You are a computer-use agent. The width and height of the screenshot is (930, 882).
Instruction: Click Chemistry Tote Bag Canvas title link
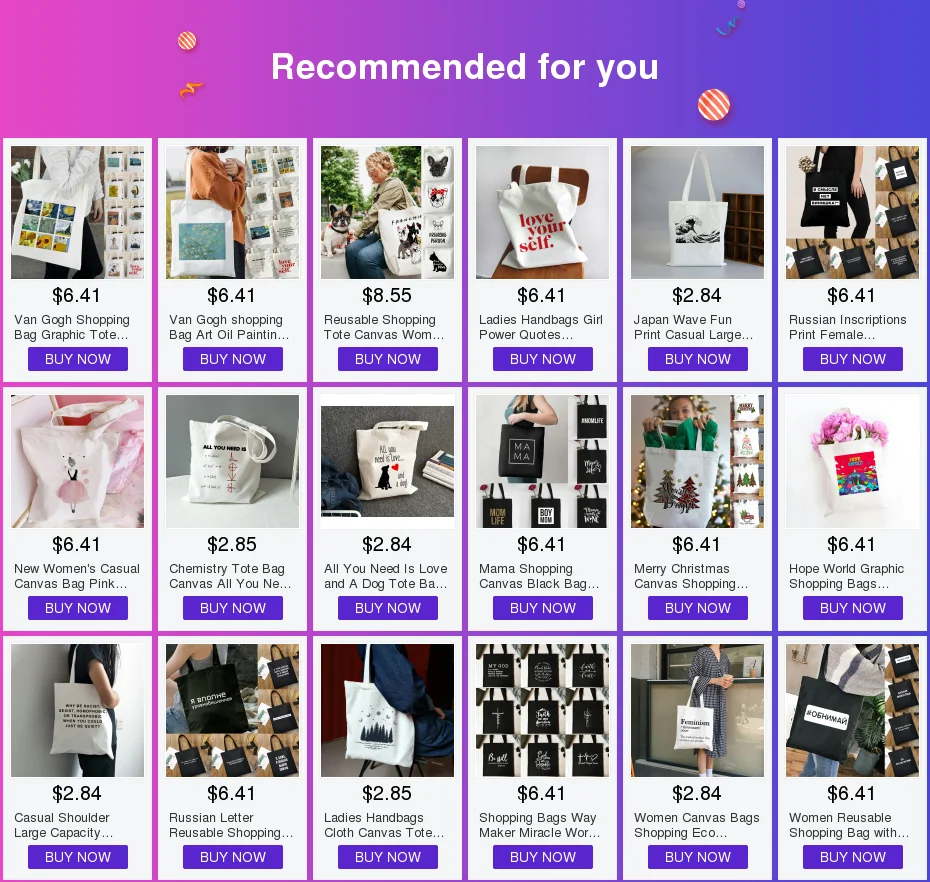pos(230,576)
